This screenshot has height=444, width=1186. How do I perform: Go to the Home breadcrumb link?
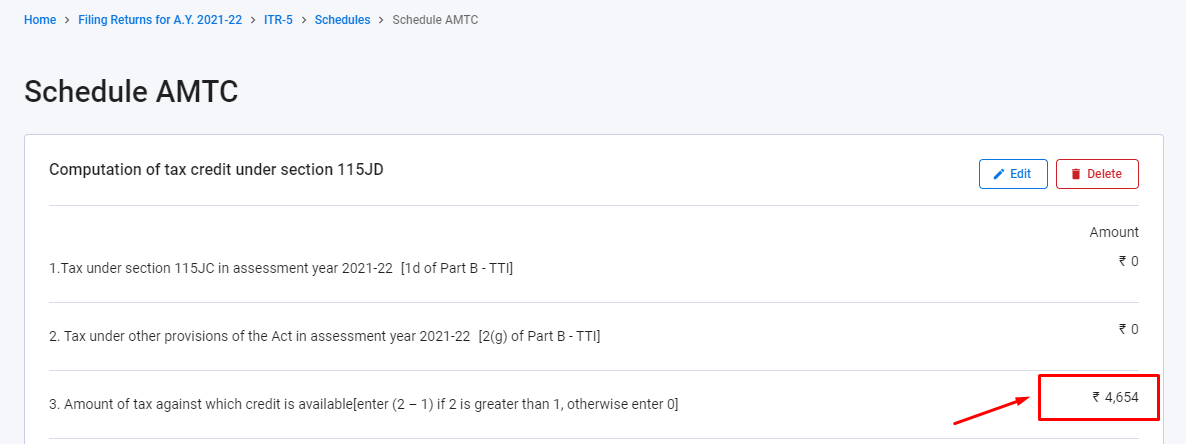(x=40, y=20)
